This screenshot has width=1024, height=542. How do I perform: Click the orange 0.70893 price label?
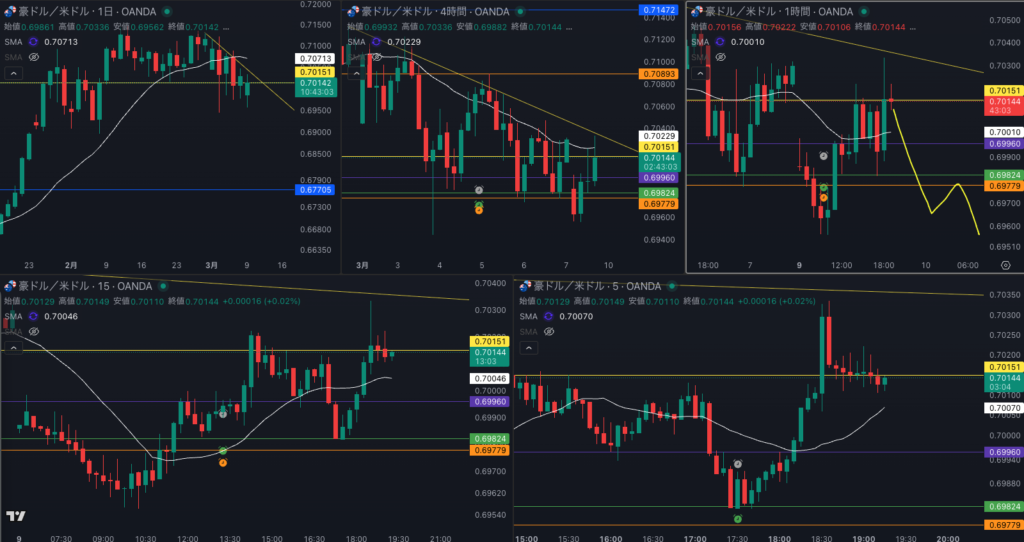point(658,74)
